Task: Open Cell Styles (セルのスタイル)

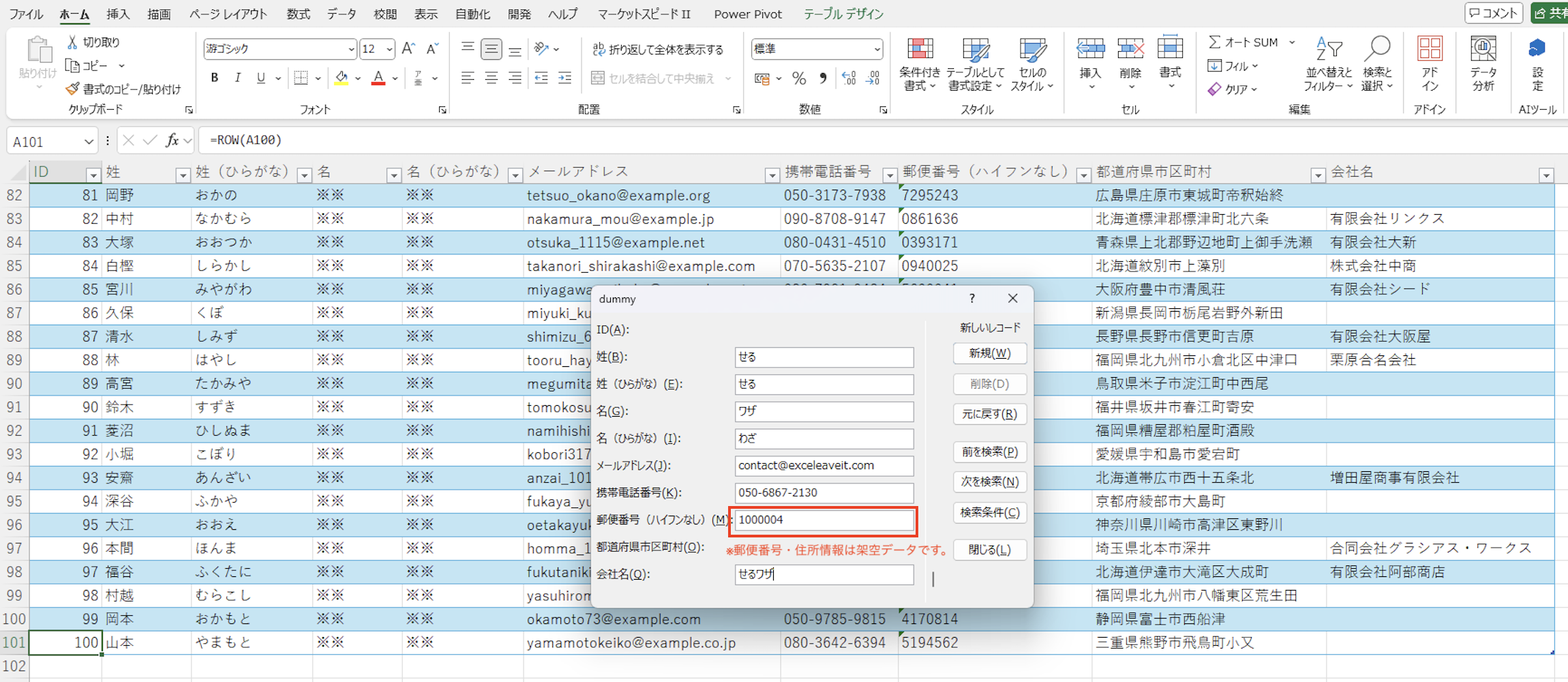Action: click(x=1032, y=65)
